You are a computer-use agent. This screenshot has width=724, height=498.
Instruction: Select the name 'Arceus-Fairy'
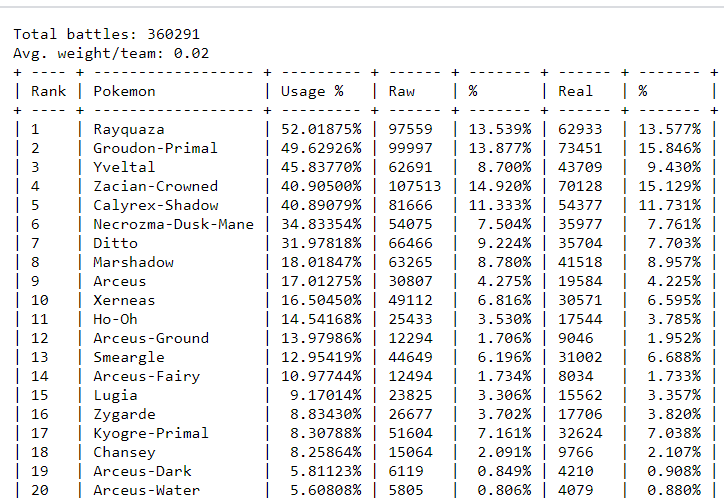point(147,376)
